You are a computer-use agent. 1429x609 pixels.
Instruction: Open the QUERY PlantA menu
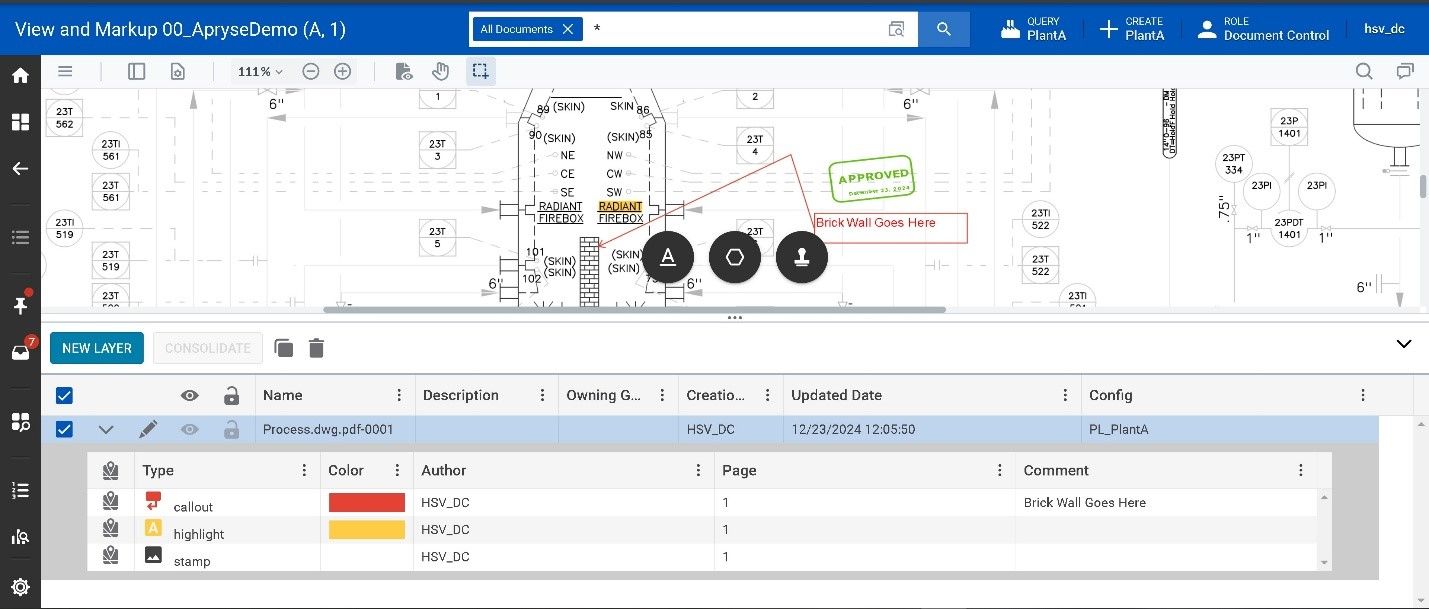pos(1034,29)
